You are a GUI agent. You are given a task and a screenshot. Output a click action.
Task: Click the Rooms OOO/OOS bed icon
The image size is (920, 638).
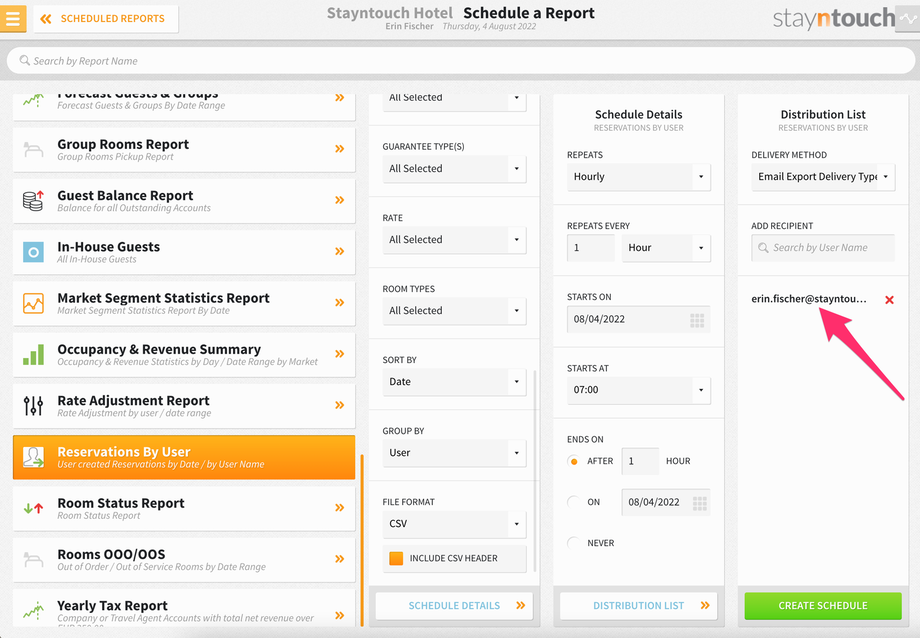(x=33, y=559)
